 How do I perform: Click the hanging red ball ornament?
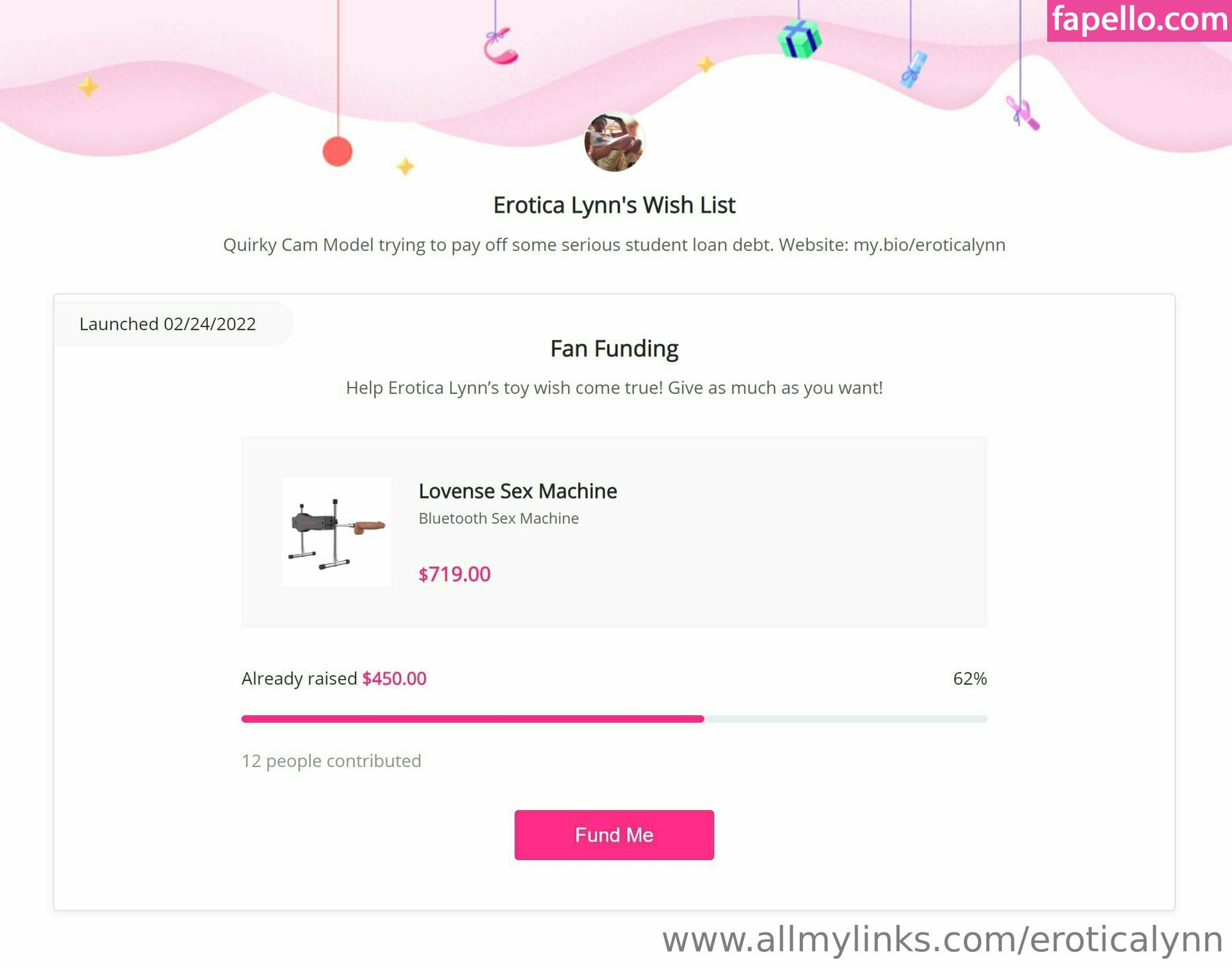click(338, 152)
